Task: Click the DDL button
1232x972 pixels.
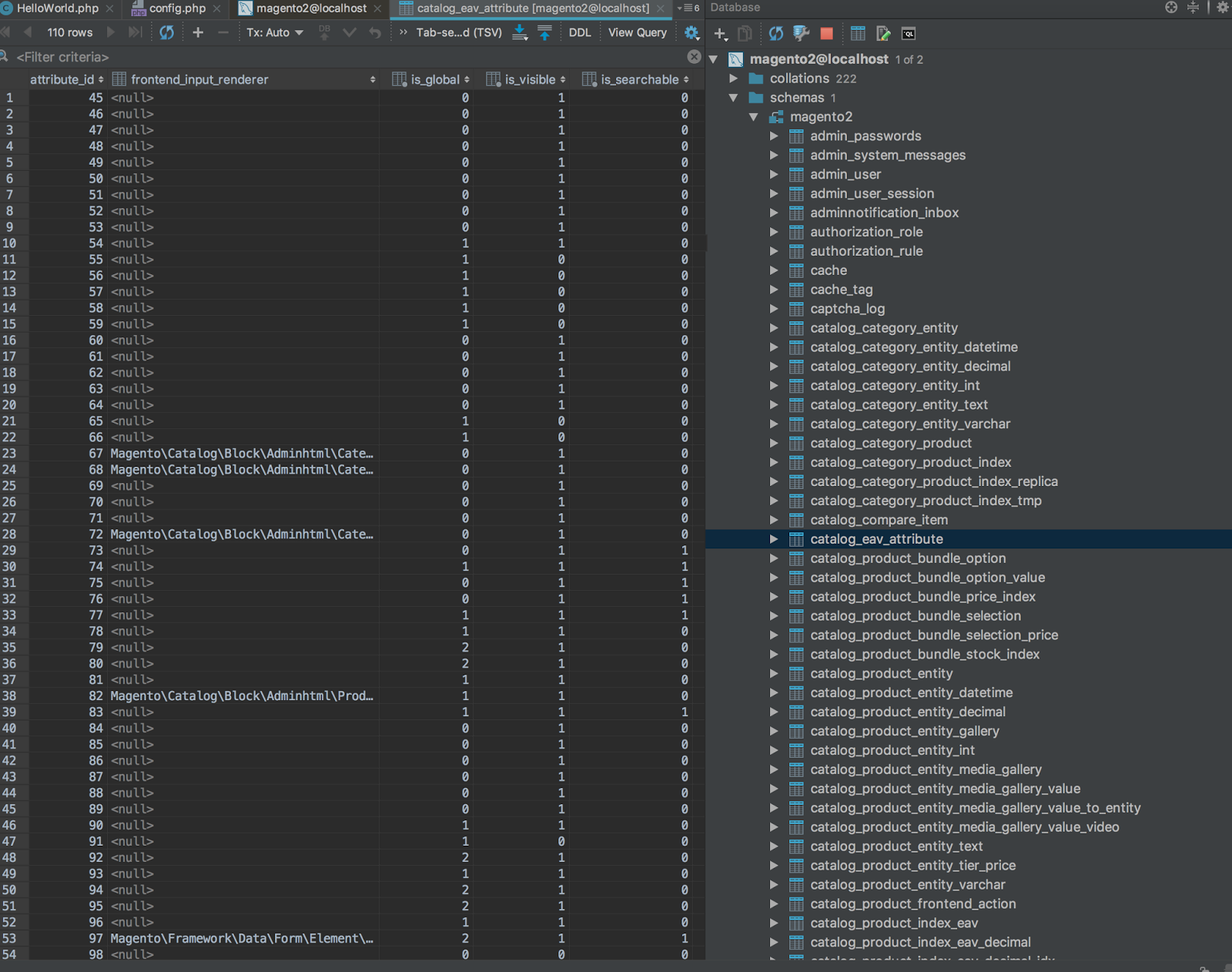Action: [x=580, y=32]
